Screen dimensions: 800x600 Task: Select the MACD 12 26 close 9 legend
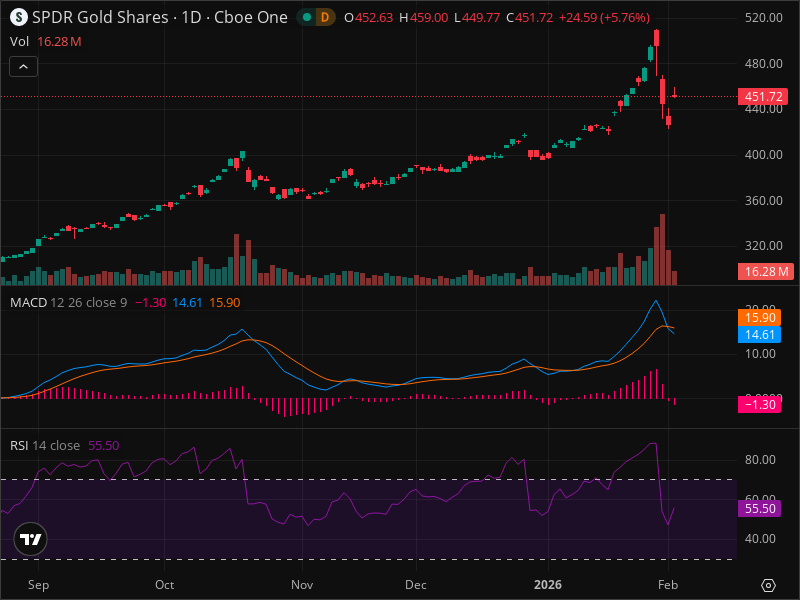[68, 303]
